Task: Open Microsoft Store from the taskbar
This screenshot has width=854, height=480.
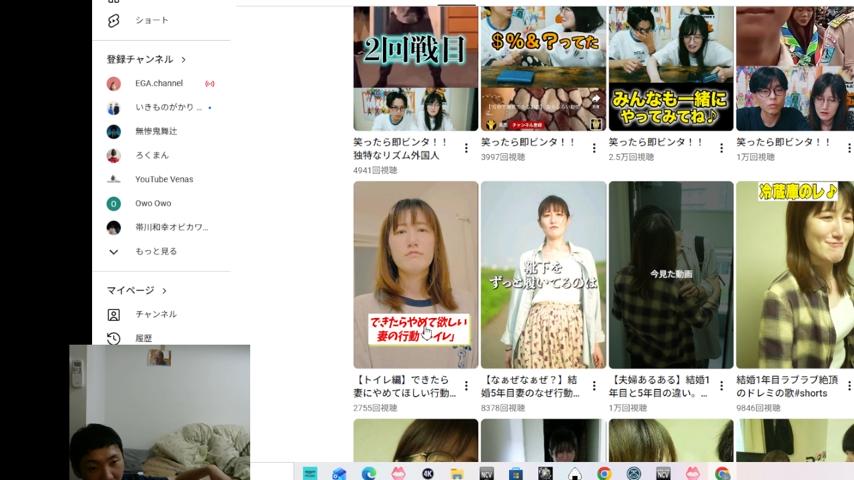Action: [515, 473]
